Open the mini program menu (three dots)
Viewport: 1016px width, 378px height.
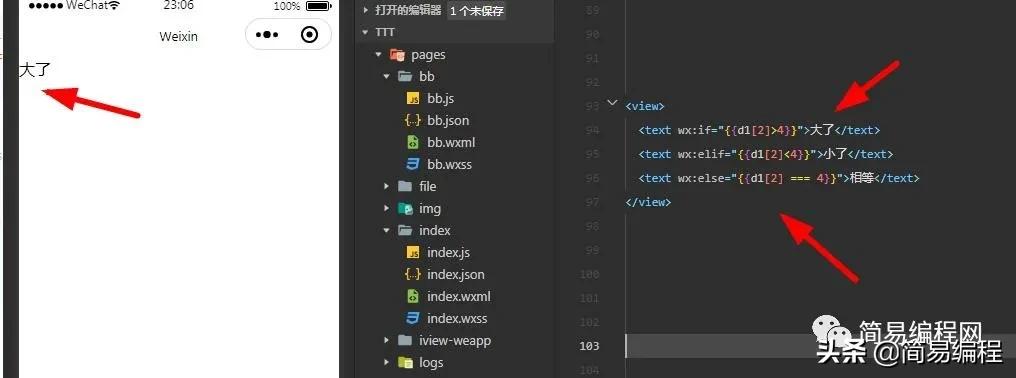tap(267, 34)
